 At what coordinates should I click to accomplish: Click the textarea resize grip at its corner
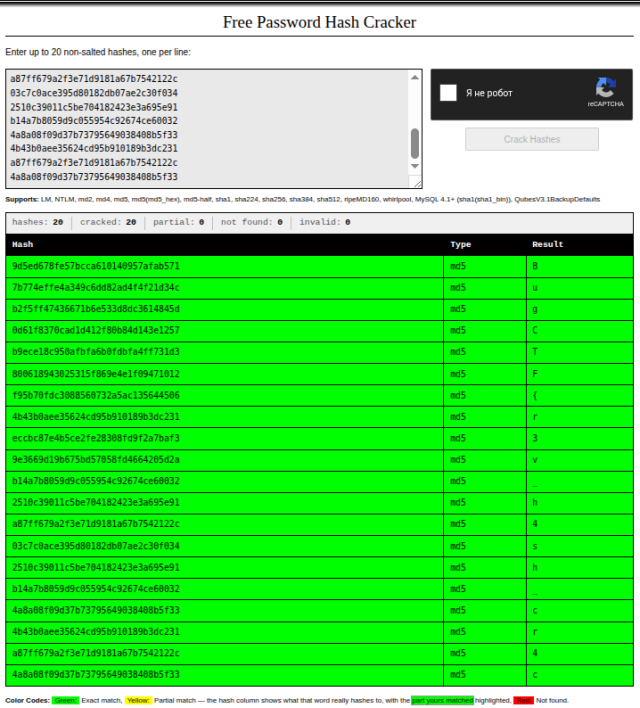(417, 183)
